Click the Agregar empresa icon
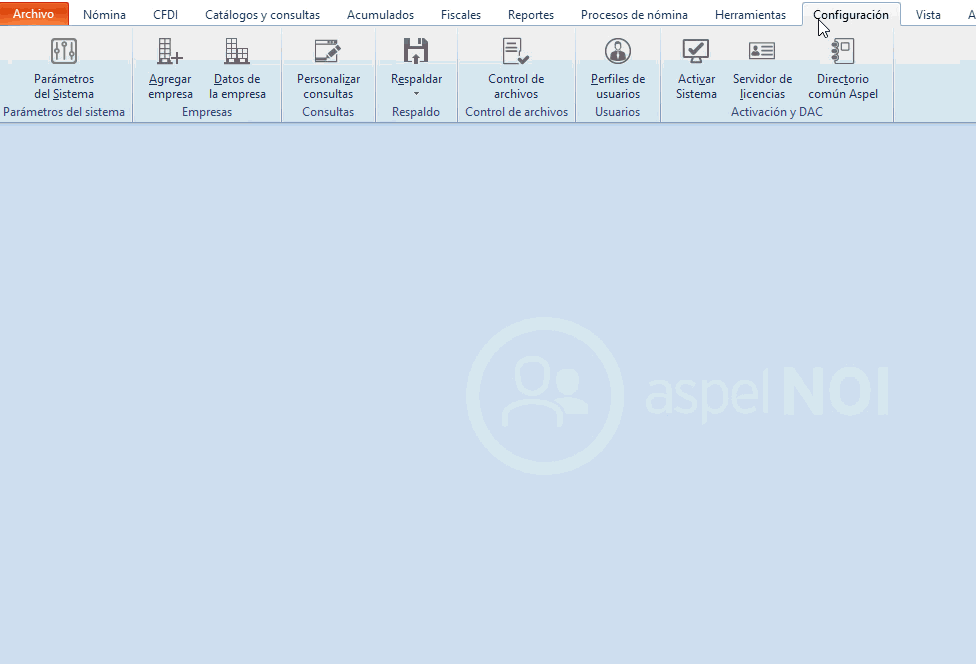Screen dimensions: 976x664 [x=170, y=51]
